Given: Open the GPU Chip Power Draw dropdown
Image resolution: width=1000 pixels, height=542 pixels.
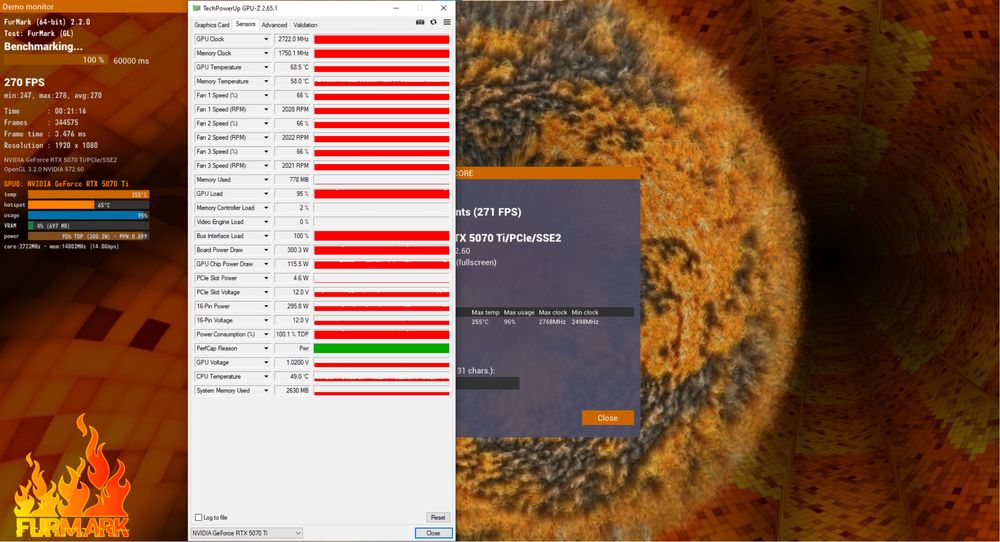Looking at the screenshot, I should pyautogui.click(x=266, y=263).
